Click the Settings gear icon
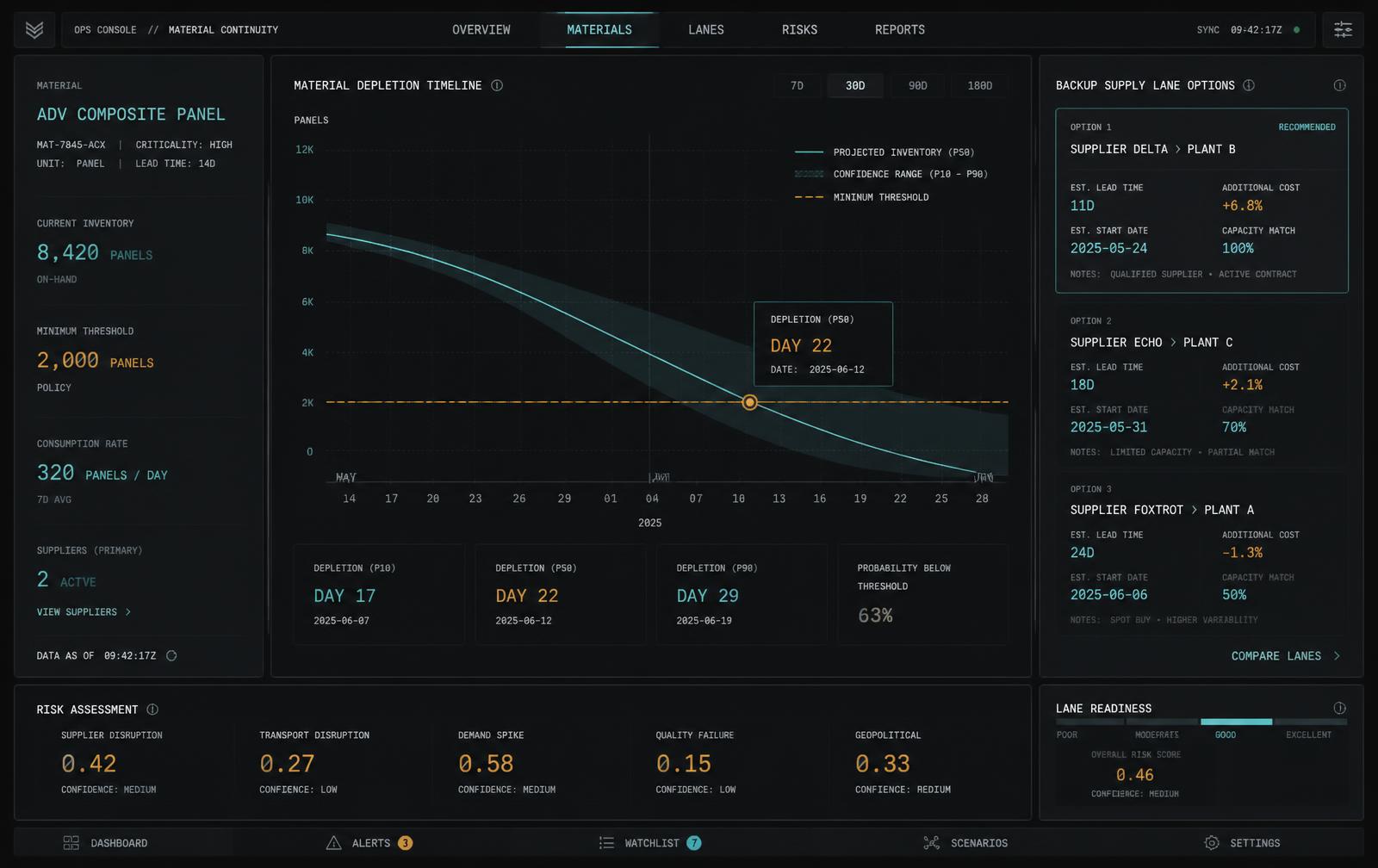The image size is (1378, 868). 1212,843
